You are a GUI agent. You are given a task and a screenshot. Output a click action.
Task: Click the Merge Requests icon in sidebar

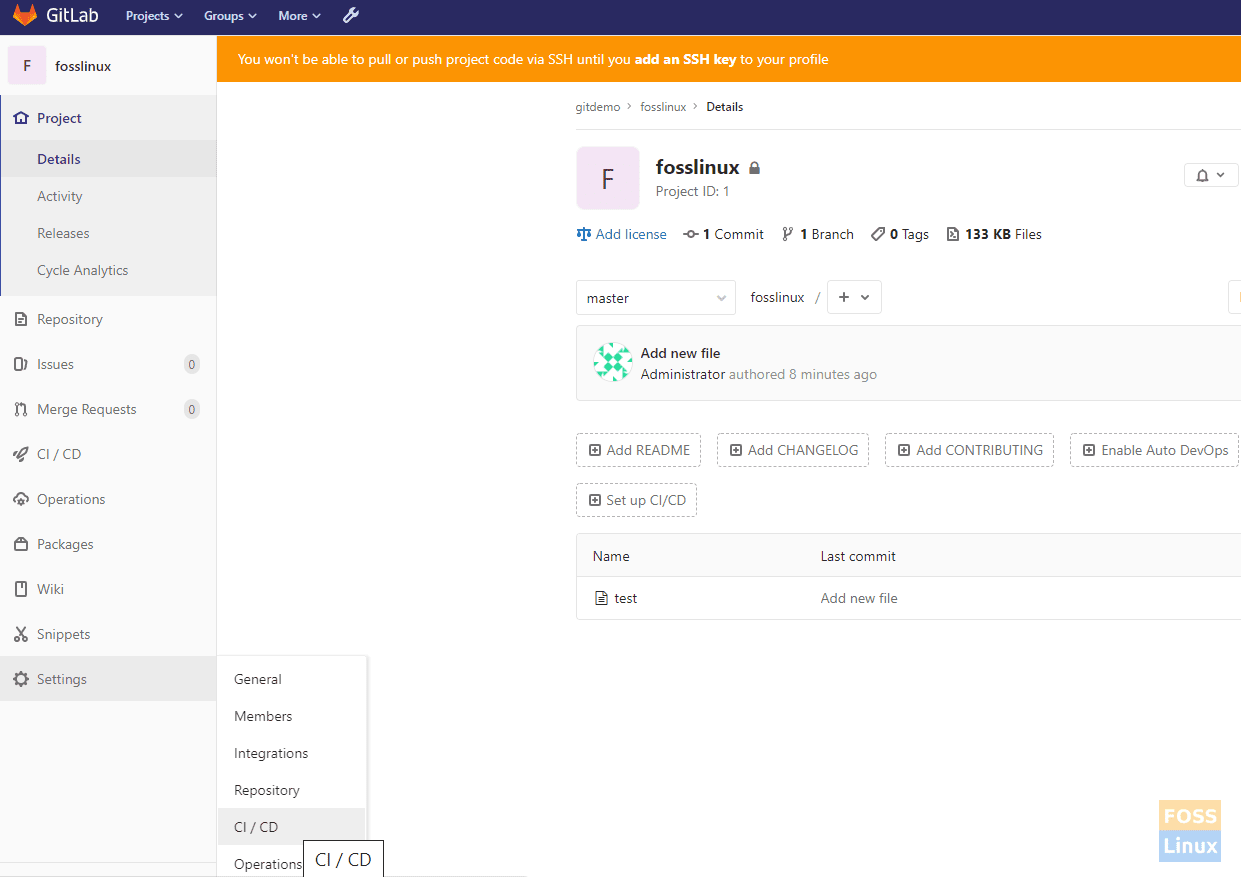[x=20, y=409]
